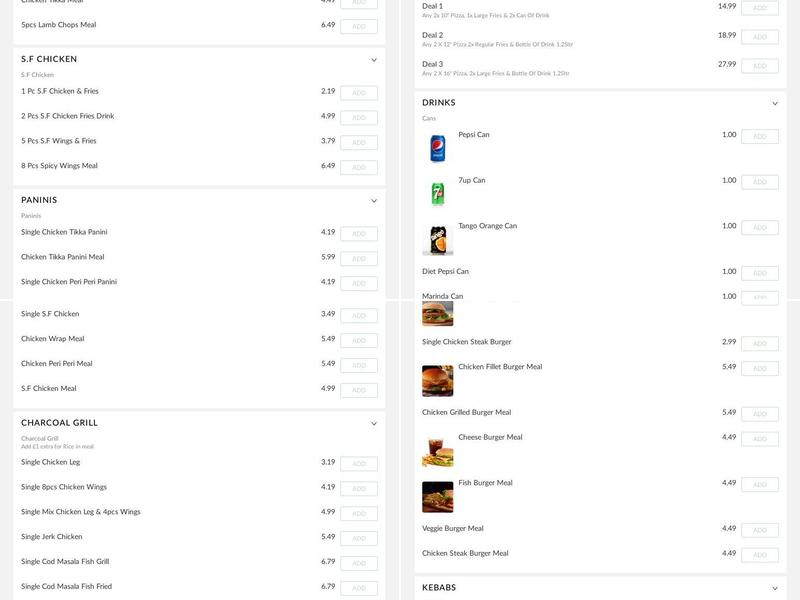Add 5pcs Lamb Chops Meal

[359, 27]
